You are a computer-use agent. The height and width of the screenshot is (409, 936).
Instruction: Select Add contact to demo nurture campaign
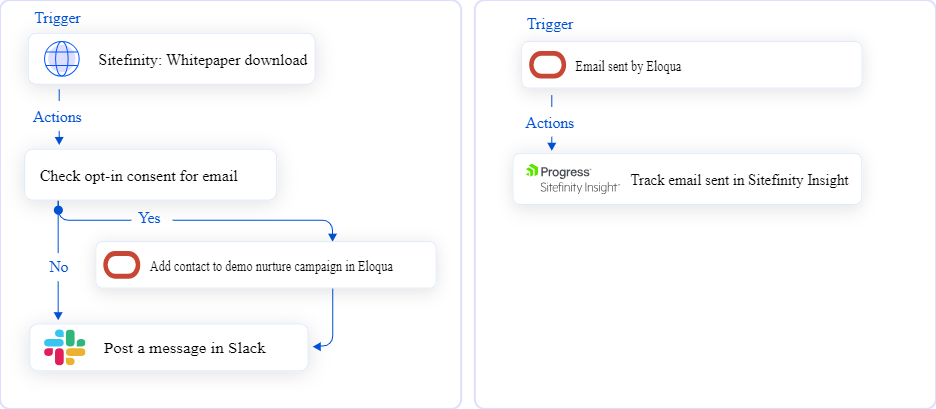266,265
